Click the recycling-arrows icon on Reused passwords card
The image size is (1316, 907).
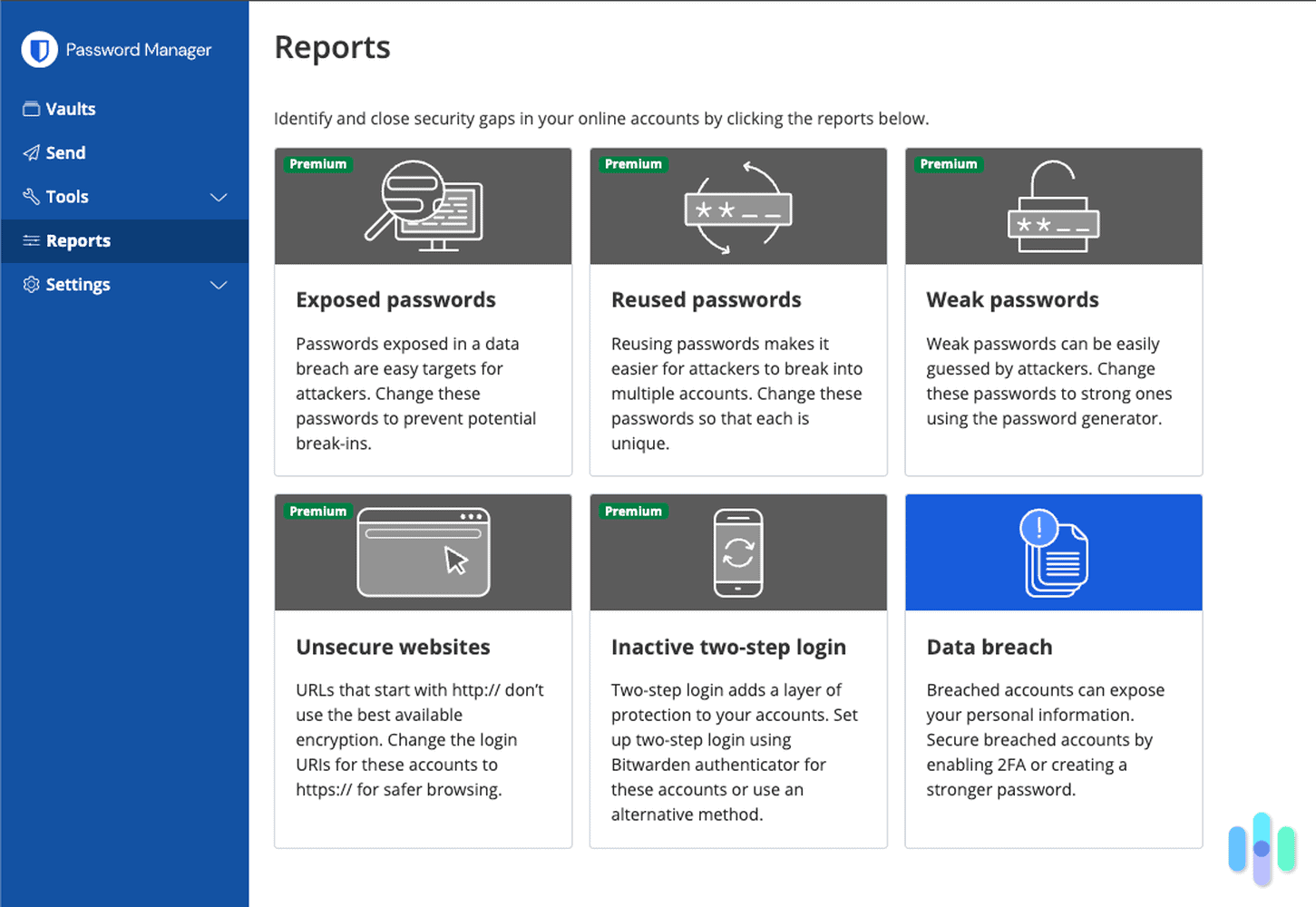(738, 208)
